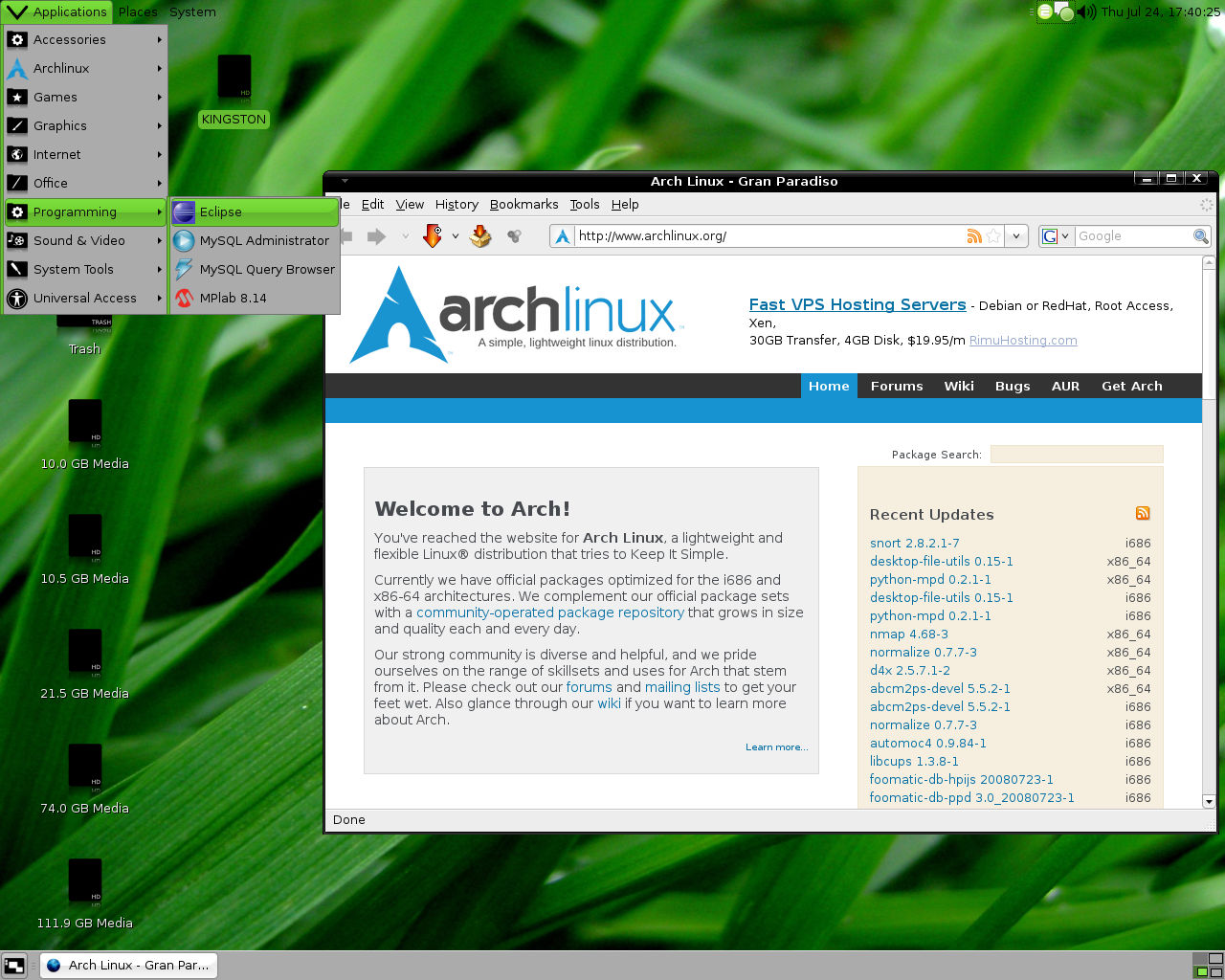Open the dropdown next to red download icon
Screen dimensions: 1225x980
pos(456,236)
